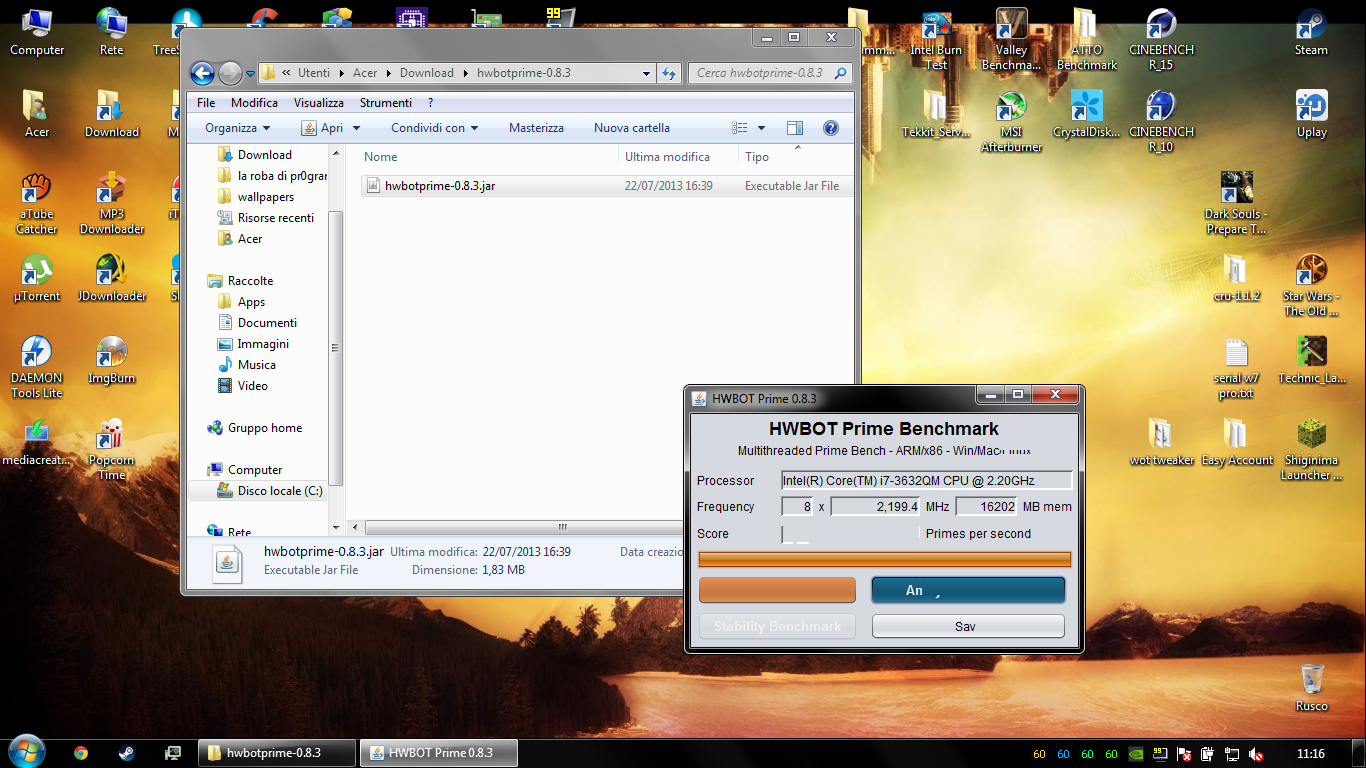
Task: Open the Organizza dropdown menu
Action: point(237,128)
